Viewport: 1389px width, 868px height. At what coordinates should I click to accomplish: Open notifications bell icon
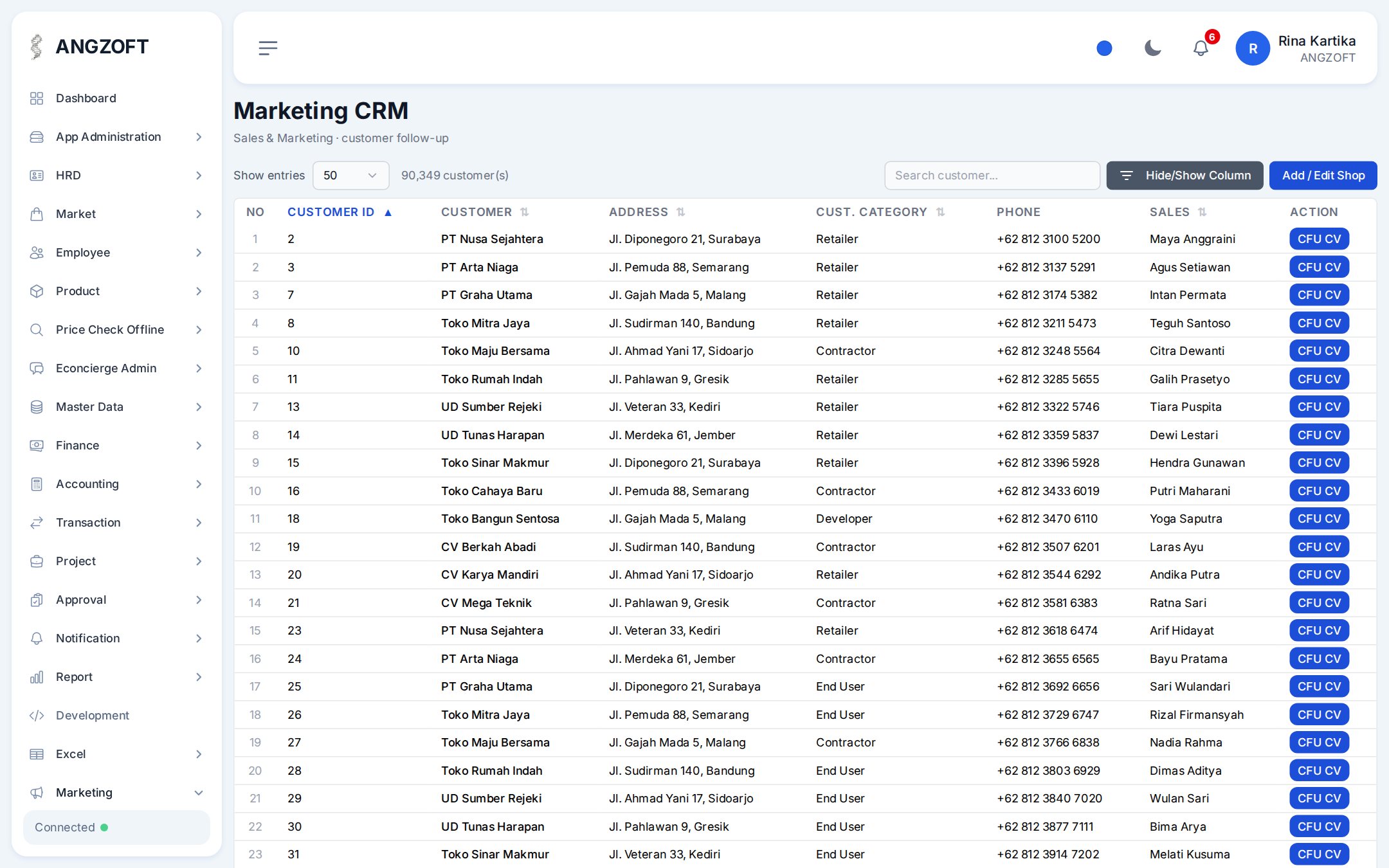1201,48
